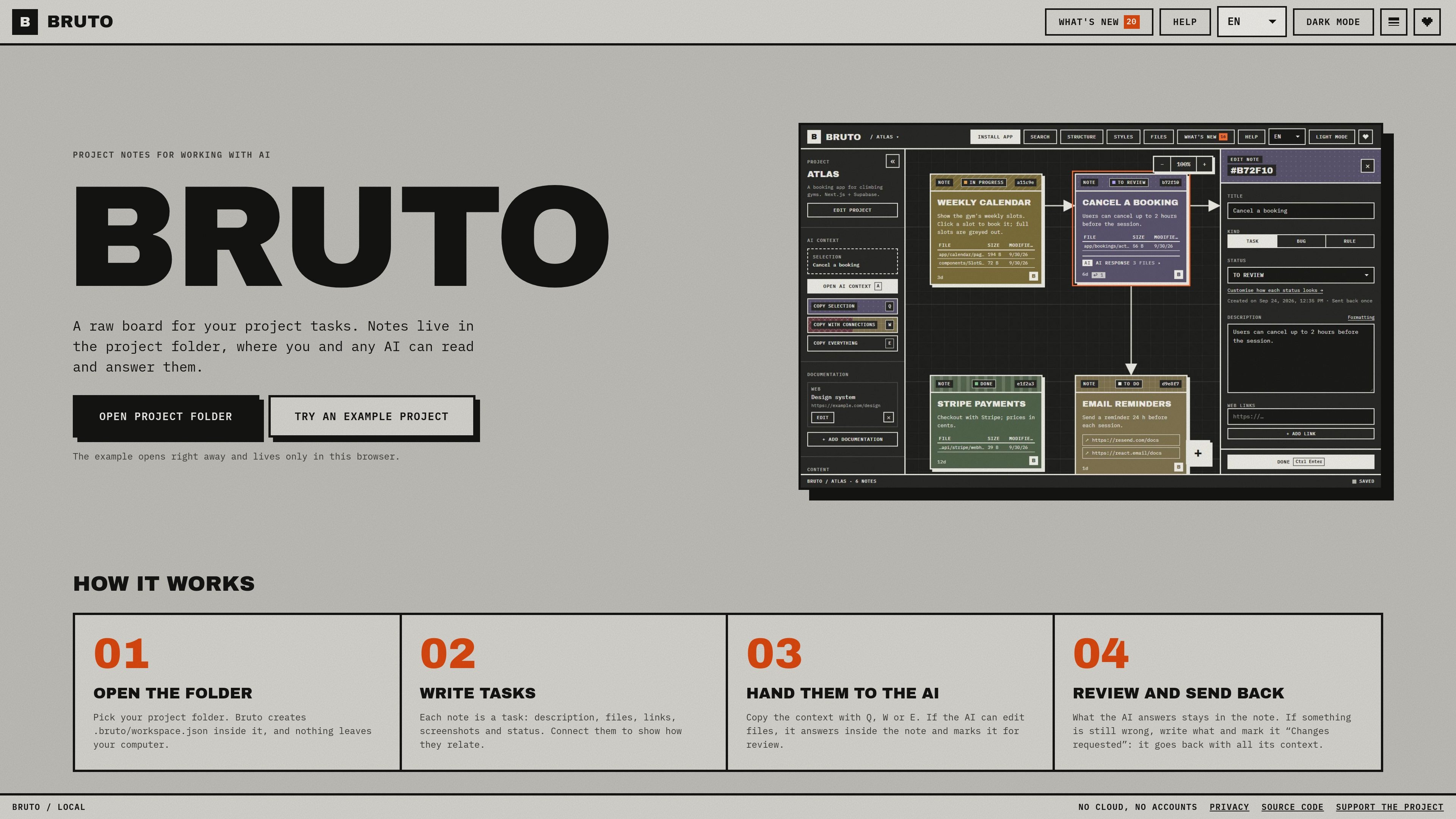Click the B logo icon in the header
1456x819 pixels.
coord(25,22)
